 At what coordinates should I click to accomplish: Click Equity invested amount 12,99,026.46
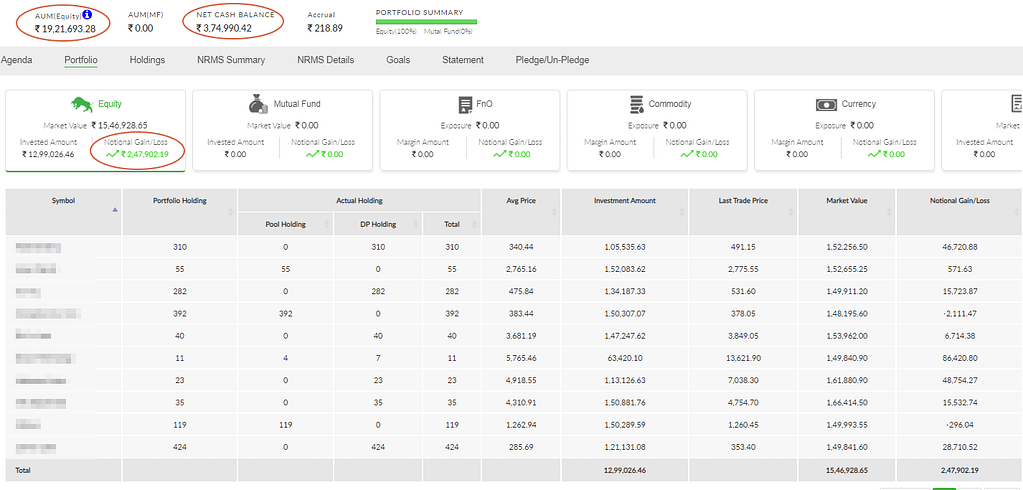(x=48, y=155)
